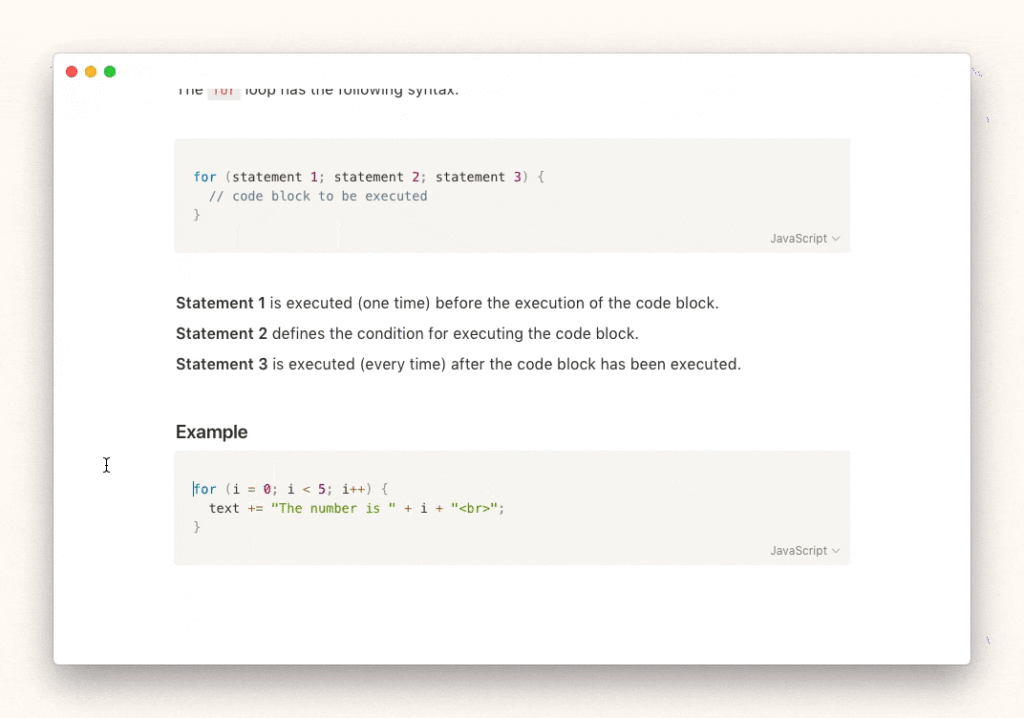This screenshot has height=718, width=1024.
Task: Click the red close window button
Action: click(71, 72)
